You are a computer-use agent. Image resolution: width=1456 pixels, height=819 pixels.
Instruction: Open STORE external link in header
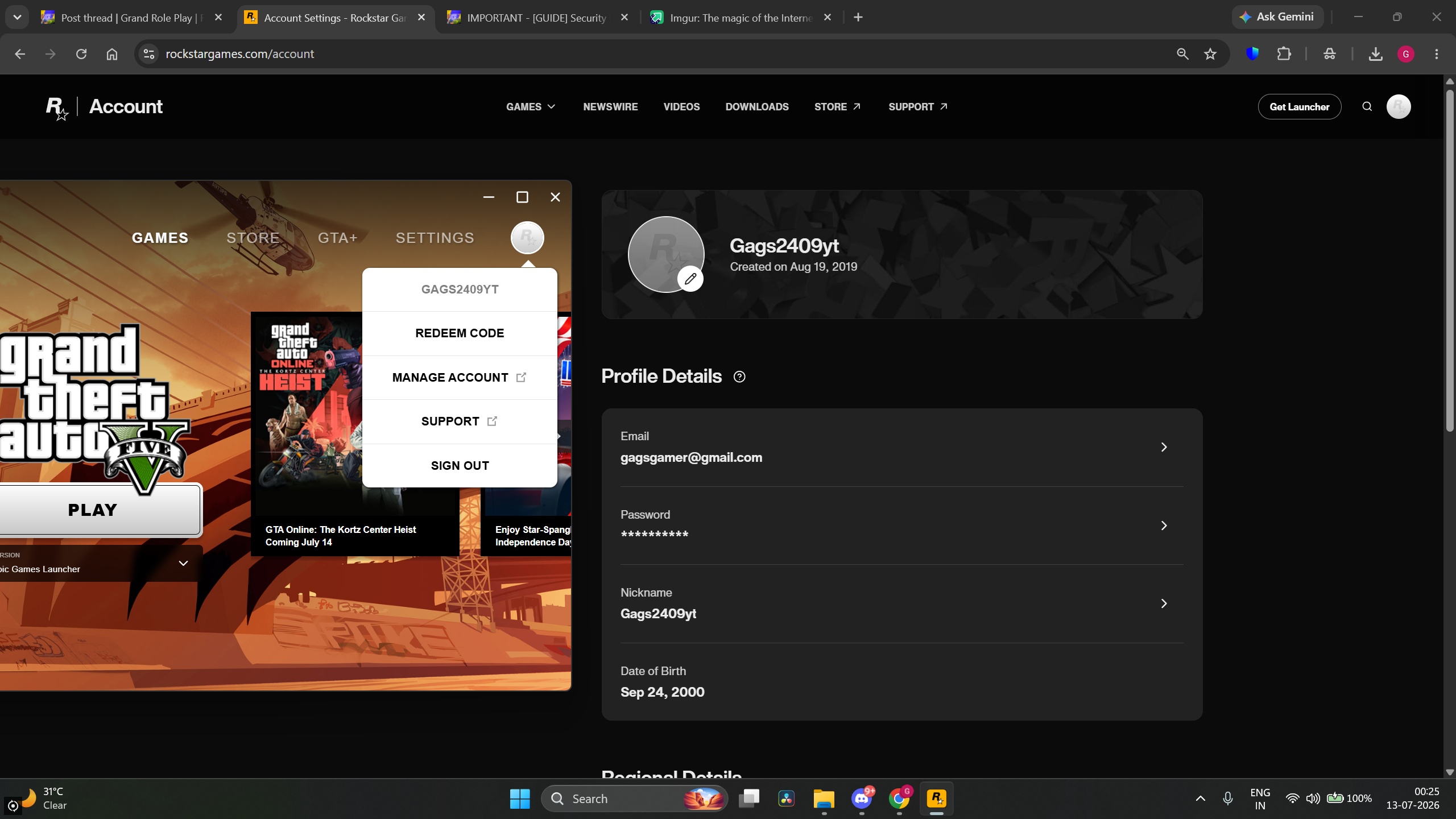[837, 107]
